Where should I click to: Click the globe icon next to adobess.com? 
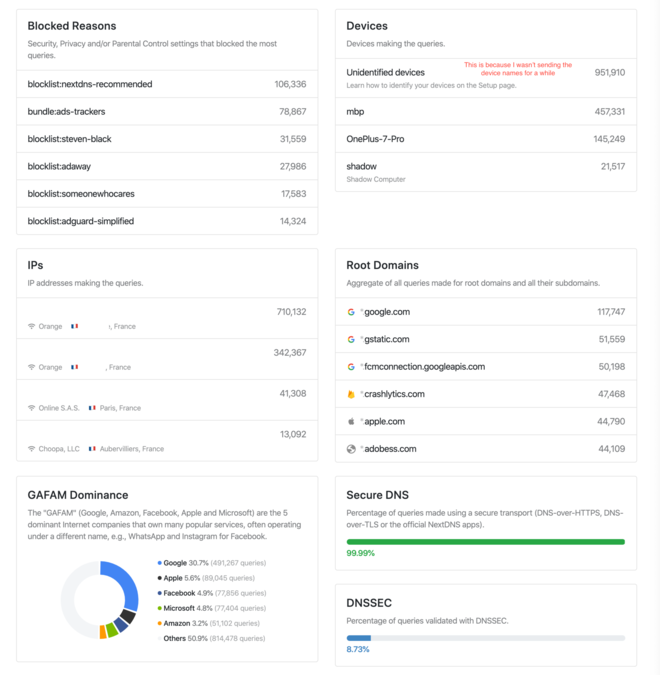tap(351, 449)
